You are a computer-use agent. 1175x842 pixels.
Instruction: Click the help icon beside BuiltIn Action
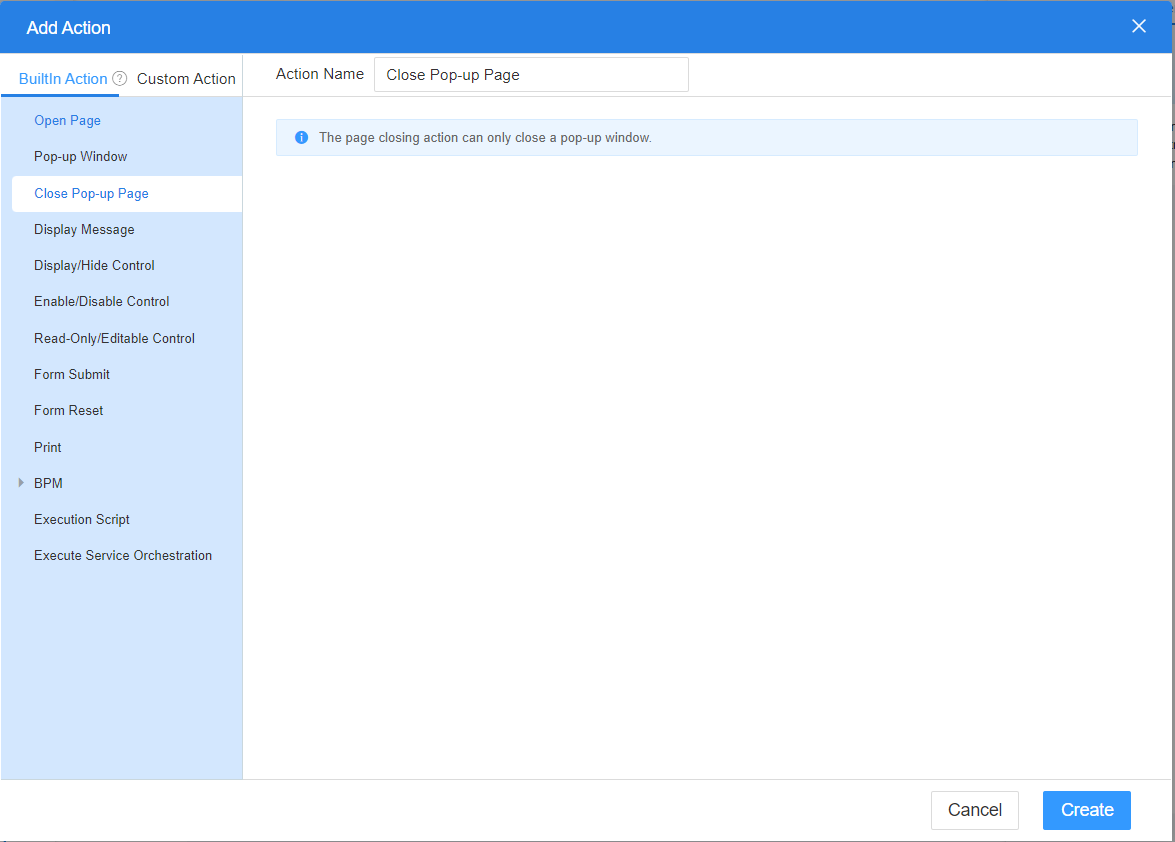[x=120, y=79]
